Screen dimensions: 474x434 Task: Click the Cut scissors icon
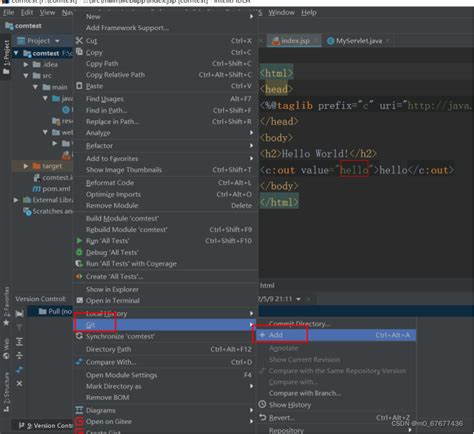tap(79, 41)
